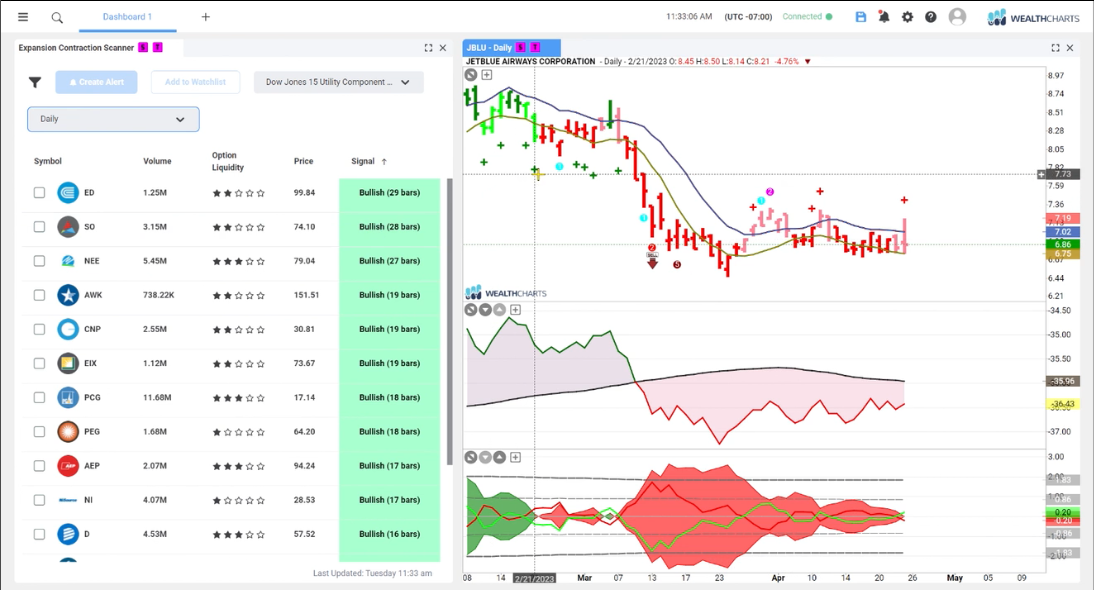Viewport: 1094px width, 590px height.
Task: Switch to the Dashboard 1 tab
Action: tap(127, 17)
